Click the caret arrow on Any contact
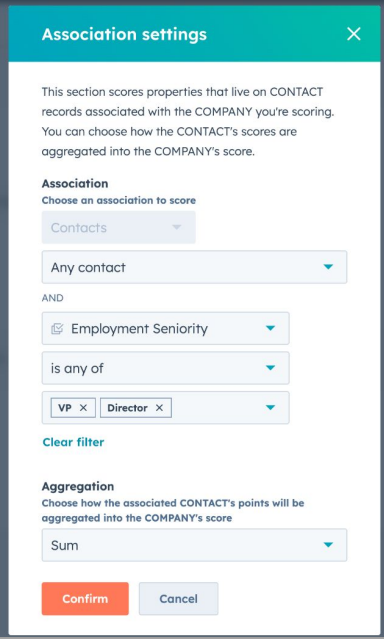The height and width of the screenshot is (639, 384). pos(328,267)
